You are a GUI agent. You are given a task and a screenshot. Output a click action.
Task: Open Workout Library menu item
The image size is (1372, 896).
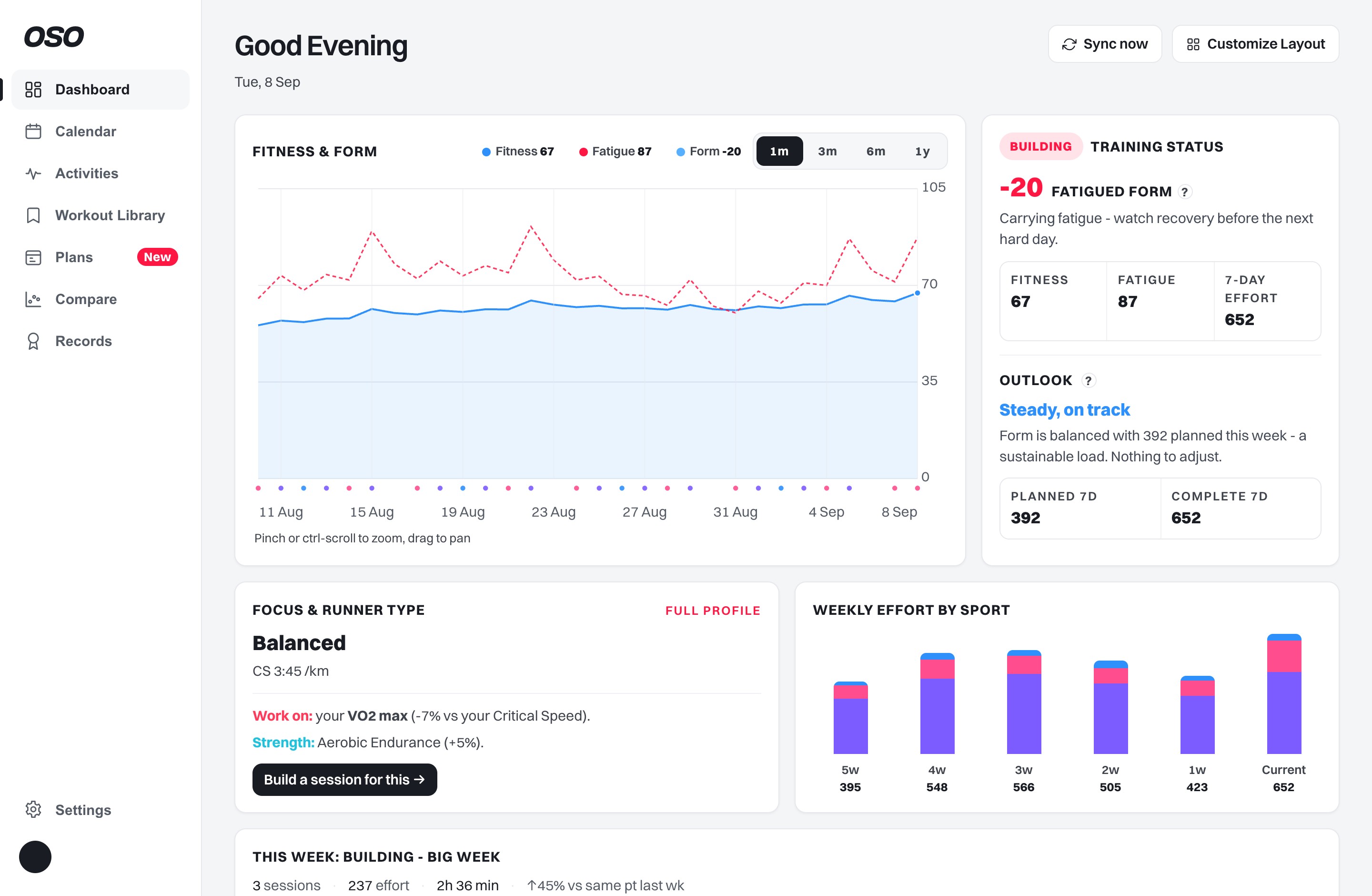click(x=101, y=215)
